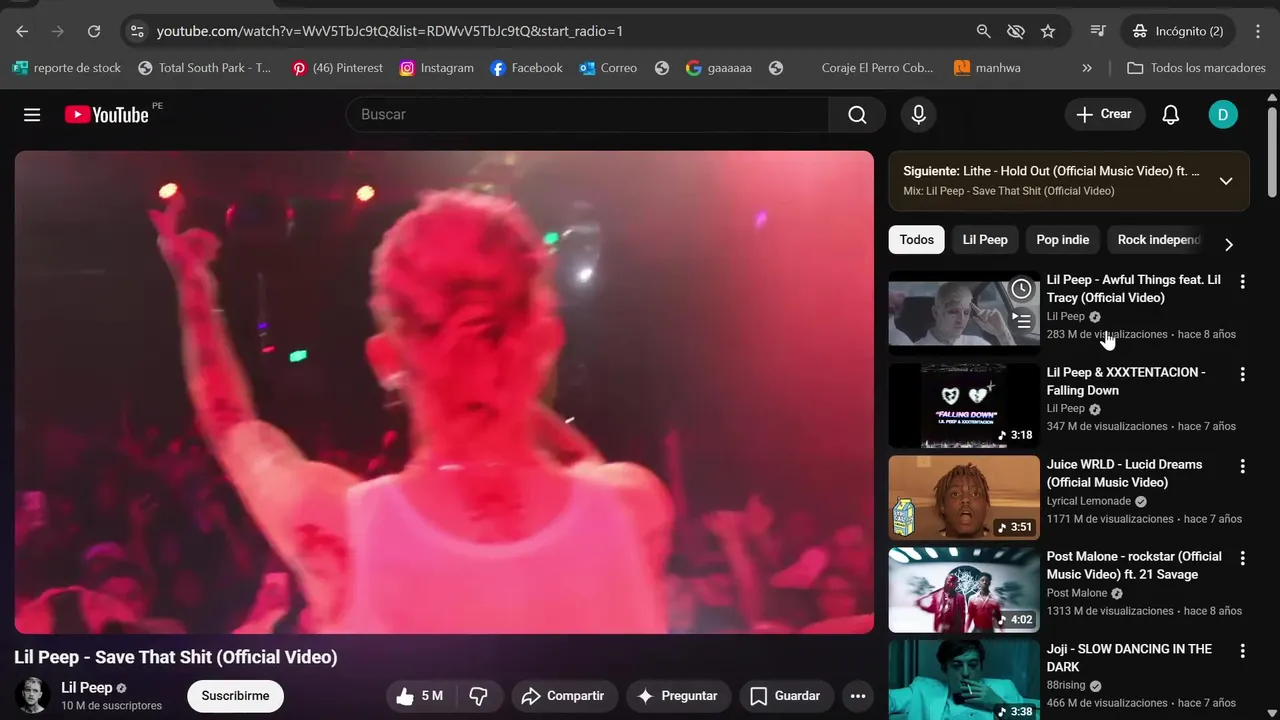Open Total South Park bookmark
1280x720 pixels.
[x=204, y=68]
